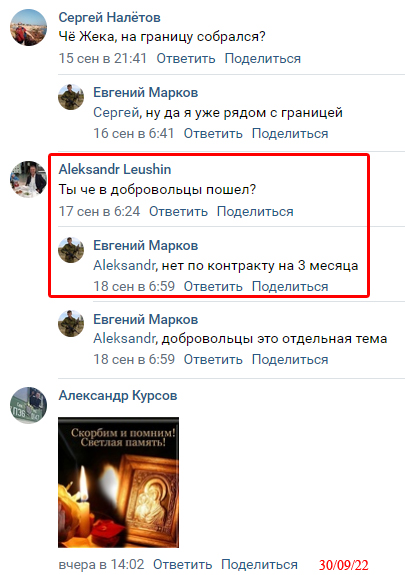Open Сергей Налётов's profile avatar

click(x=28, y=28)
